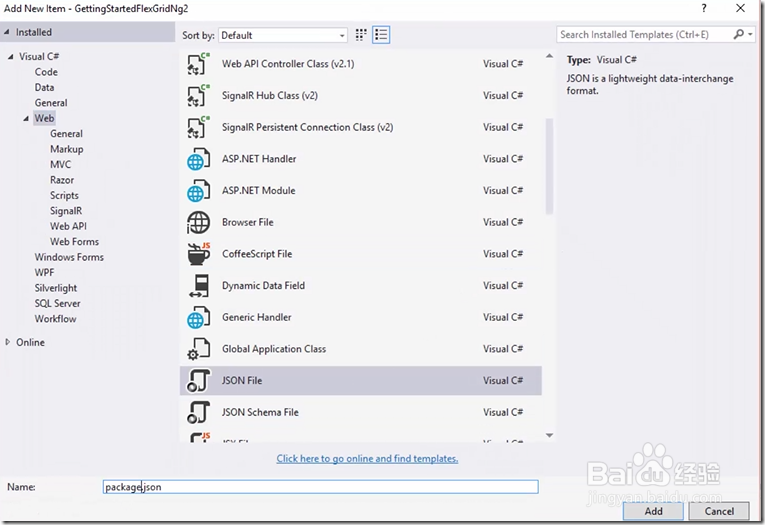Image resolution: width=765 pixels, height=525 pixels.
Task: Click the go online and find templates link
Action: [x=367, y=459]
